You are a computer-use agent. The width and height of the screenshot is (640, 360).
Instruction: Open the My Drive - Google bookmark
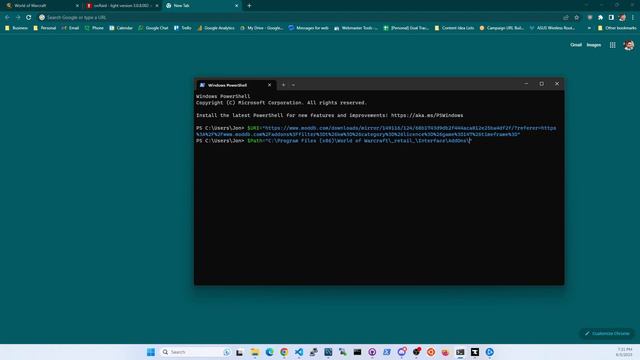(261, 28)
